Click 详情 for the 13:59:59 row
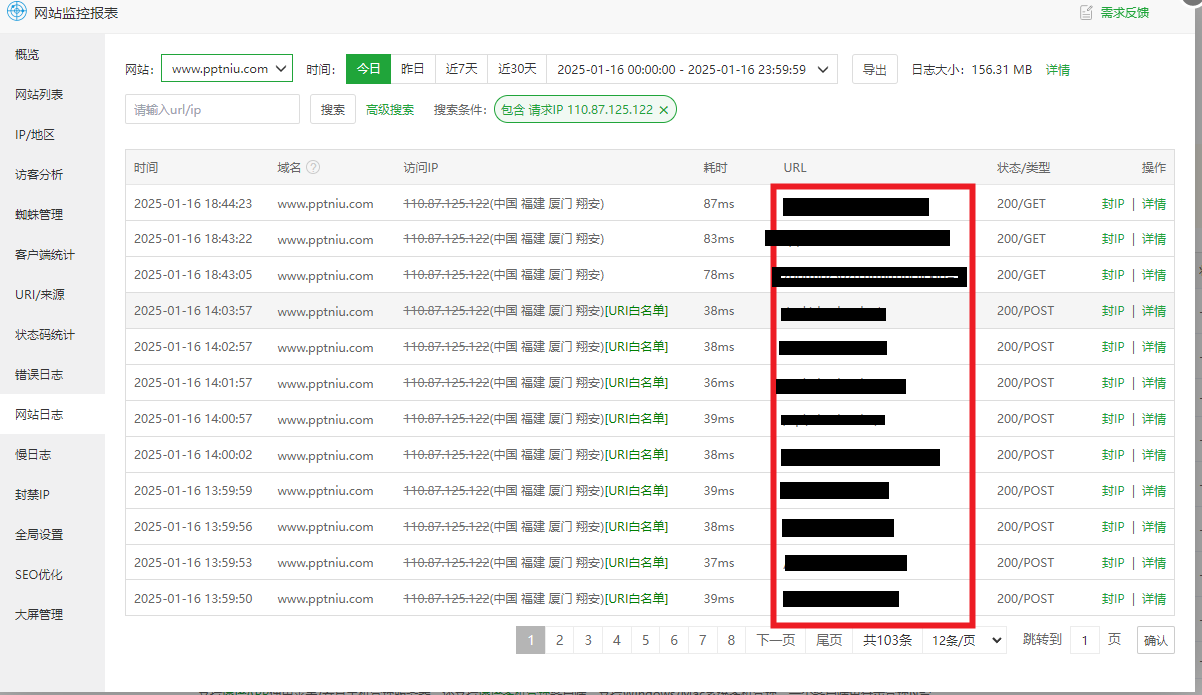 [1154, 491]
